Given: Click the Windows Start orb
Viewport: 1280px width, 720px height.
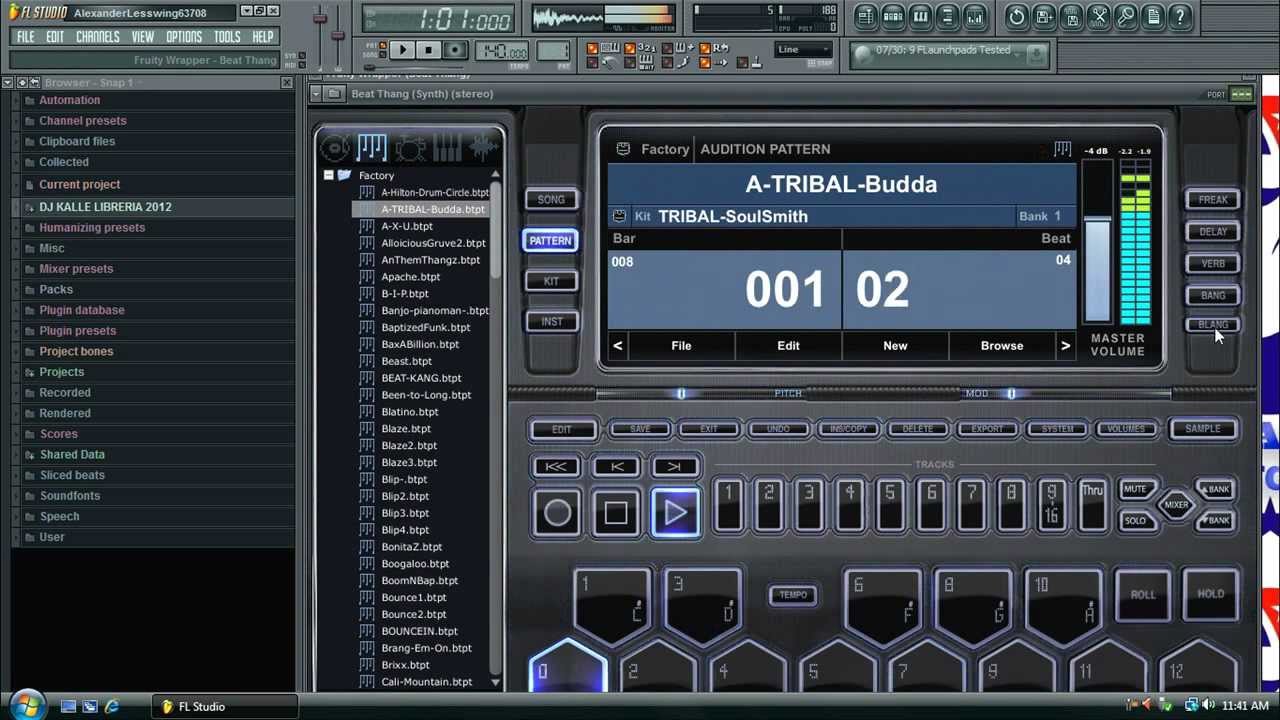Looking at the screenshot, I should [26, 704].
